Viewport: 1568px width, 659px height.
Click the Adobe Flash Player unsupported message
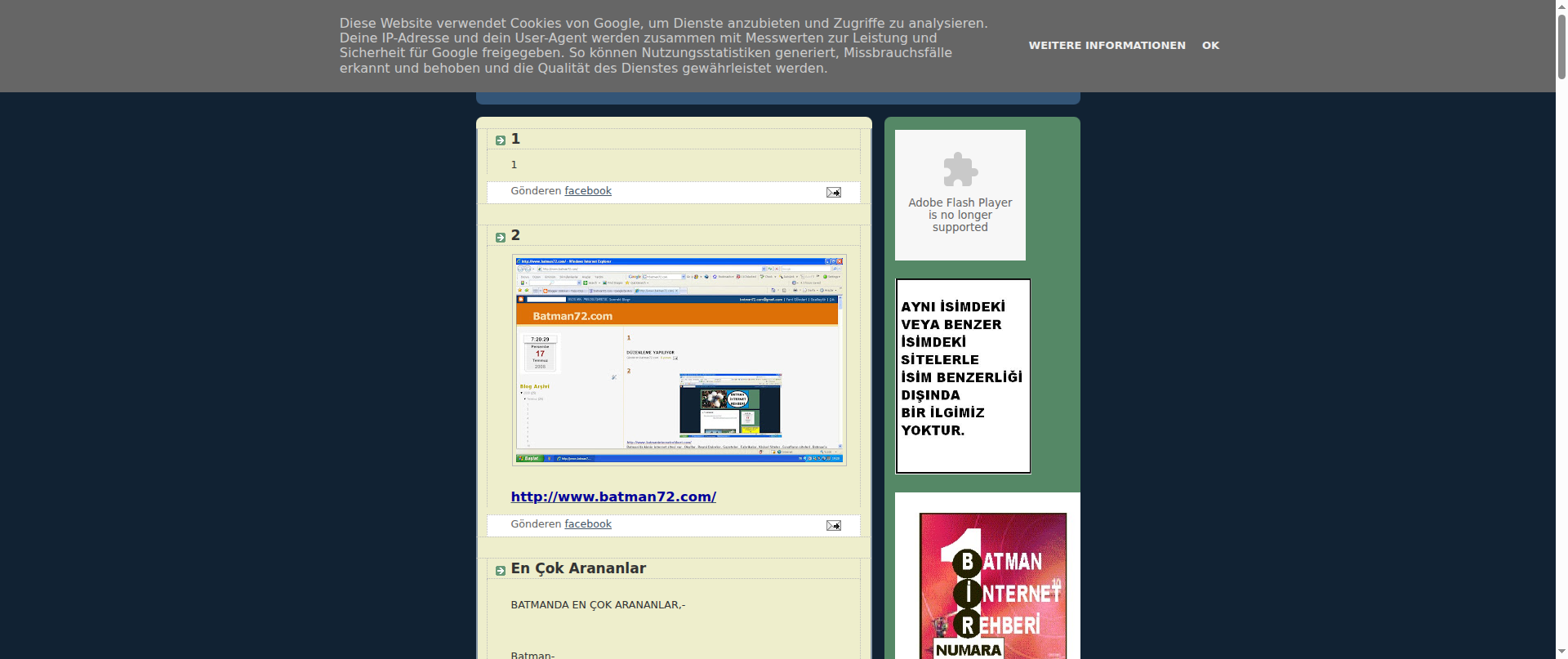[x=960, y=215]
